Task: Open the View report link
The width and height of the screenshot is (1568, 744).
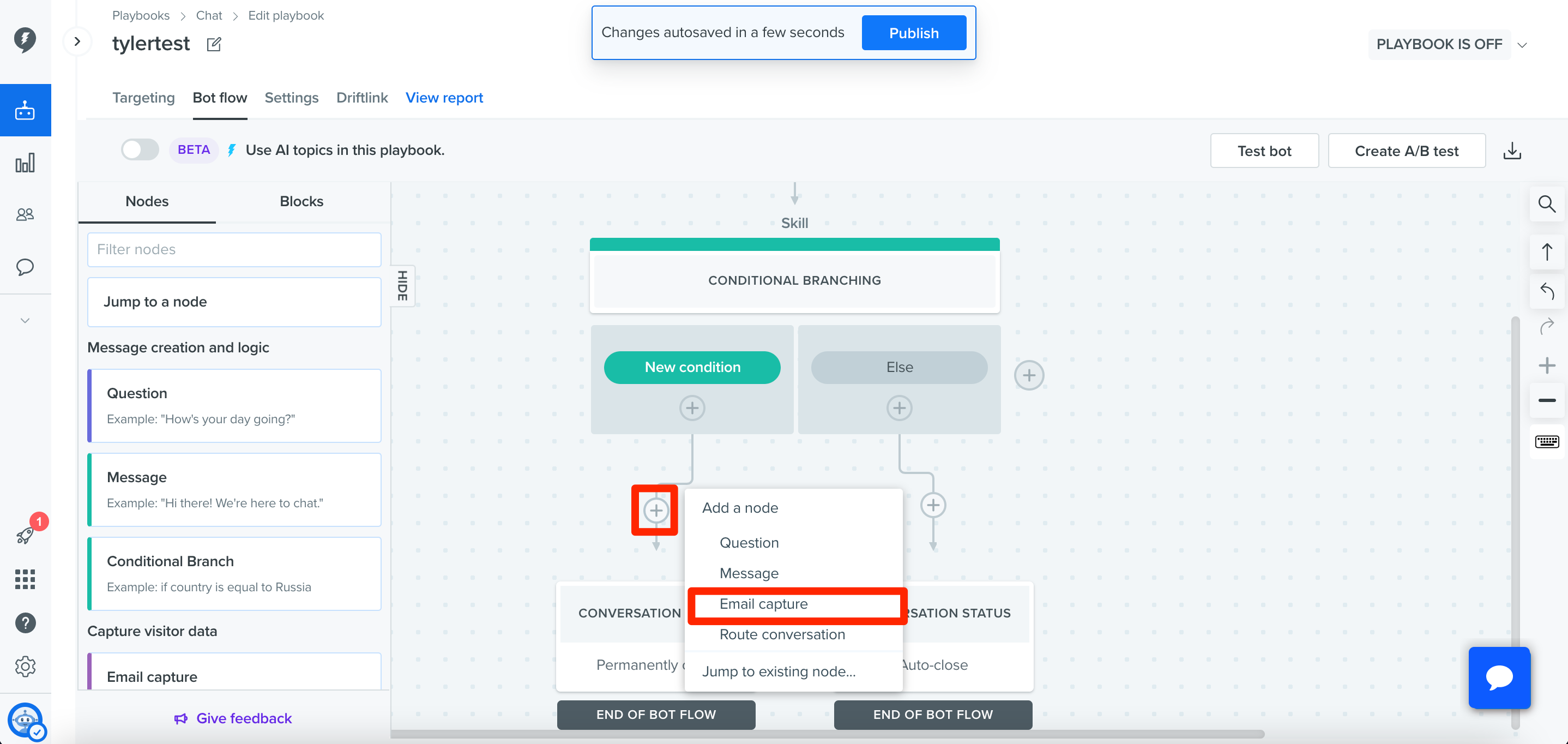Action: click(444, 98)
